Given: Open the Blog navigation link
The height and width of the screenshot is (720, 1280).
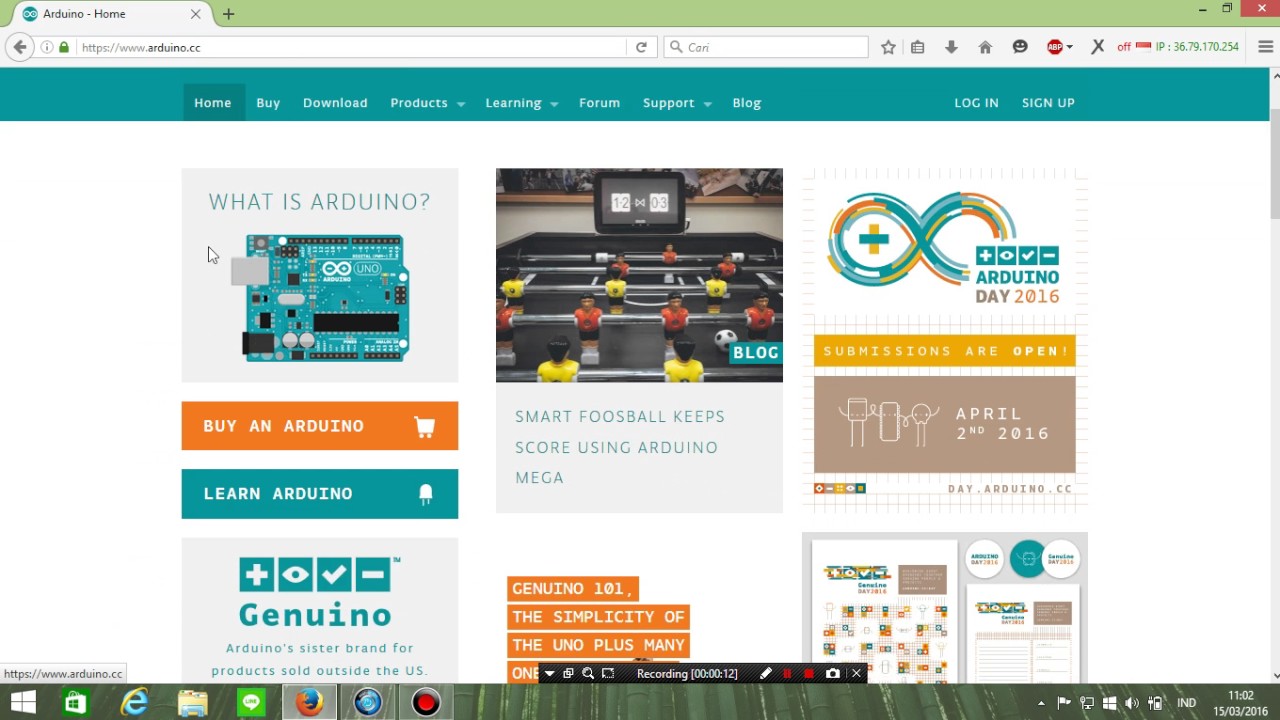Looking at the screenshot, I should pos(746,102).
